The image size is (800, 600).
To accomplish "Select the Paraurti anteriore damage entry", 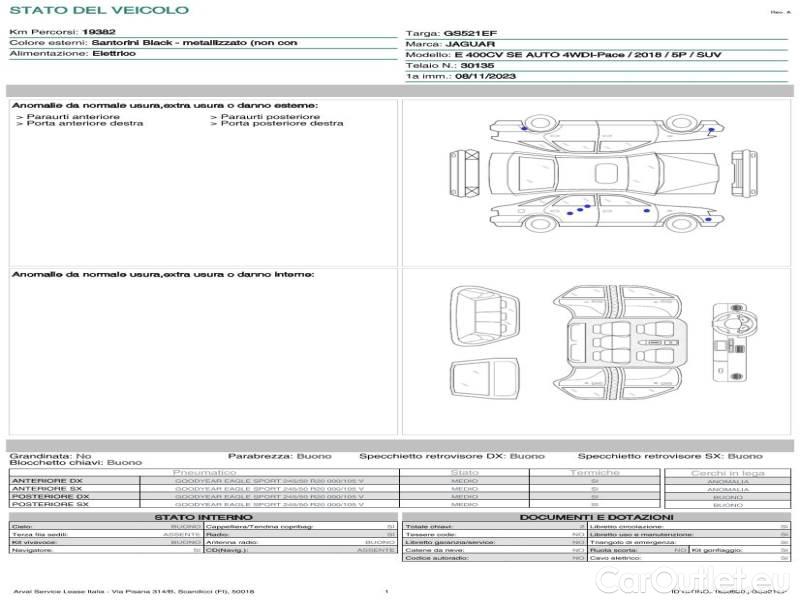I will [73, 116].
